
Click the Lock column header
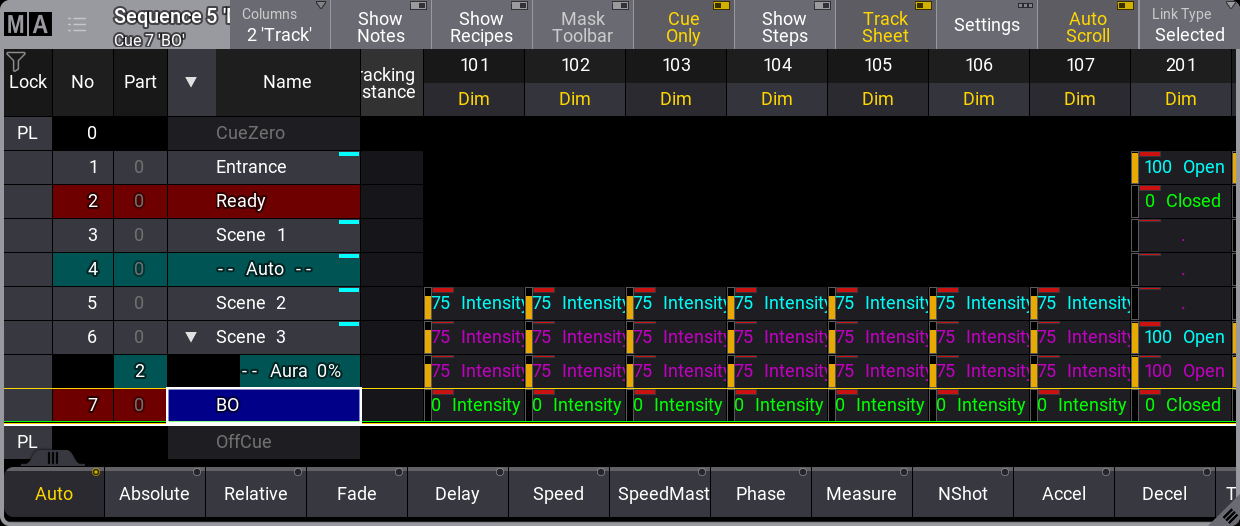pos(28,82)
